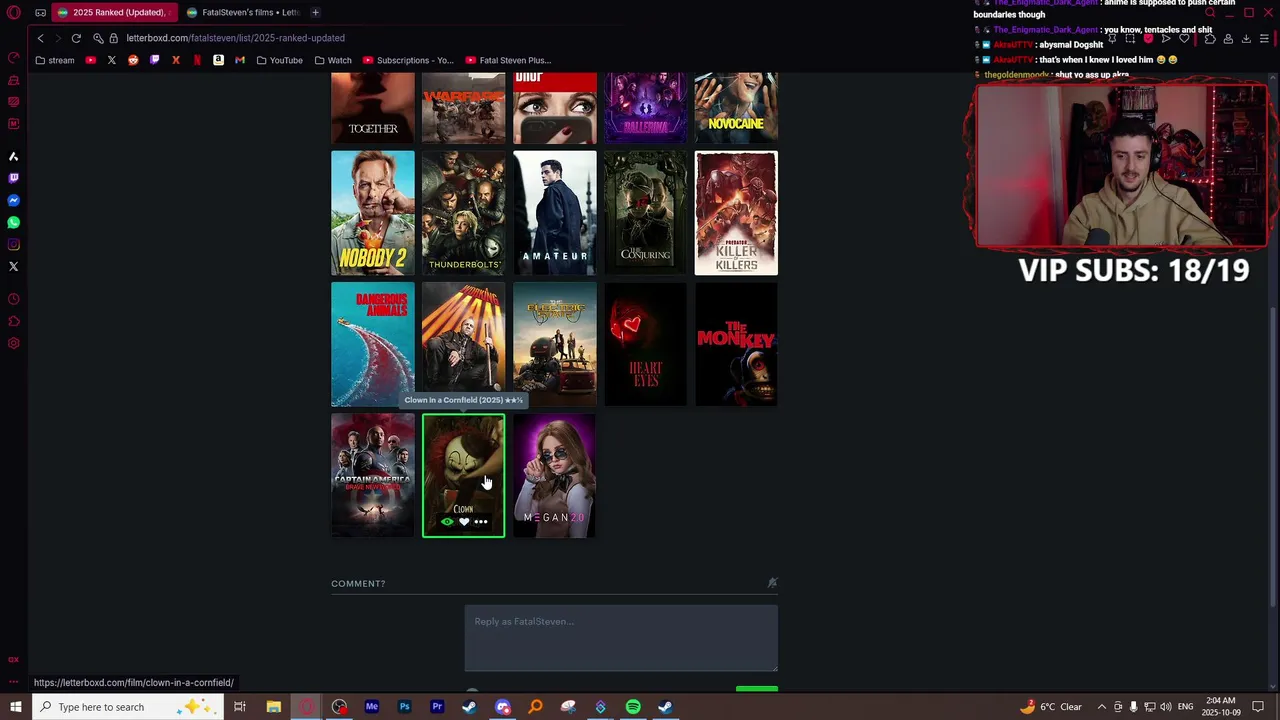The width and height of the screenshot is (1280, 720).
Task: Open Captain America Brave New World poster
Action: 373,475
